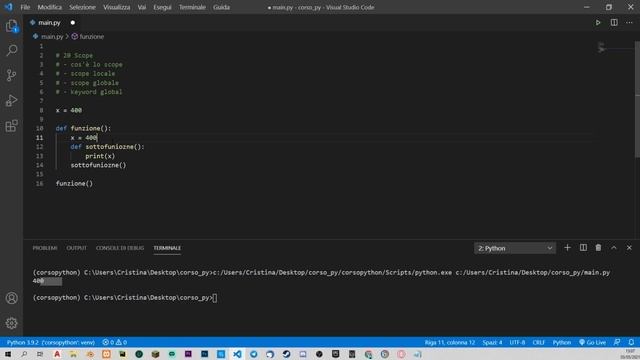The image size is (640, 360).
Task: Open the Search view in activity bar
Action: [x=11, y=50]
